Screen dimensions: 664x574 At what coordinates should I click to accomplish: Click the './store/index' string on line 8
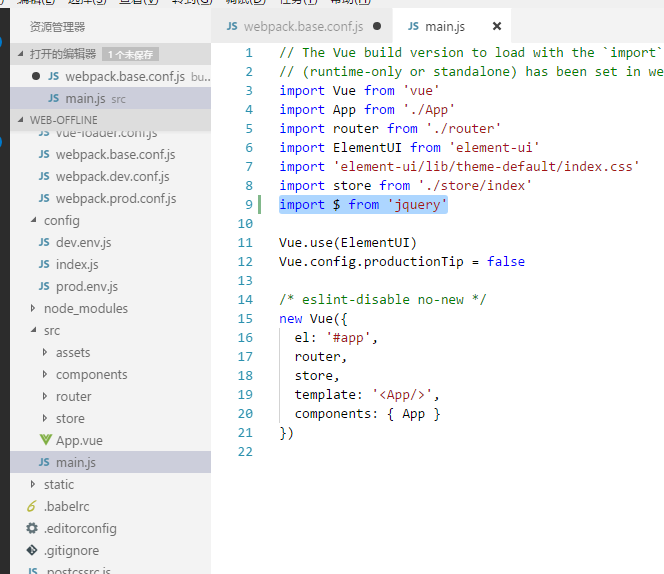click(475, 186)
